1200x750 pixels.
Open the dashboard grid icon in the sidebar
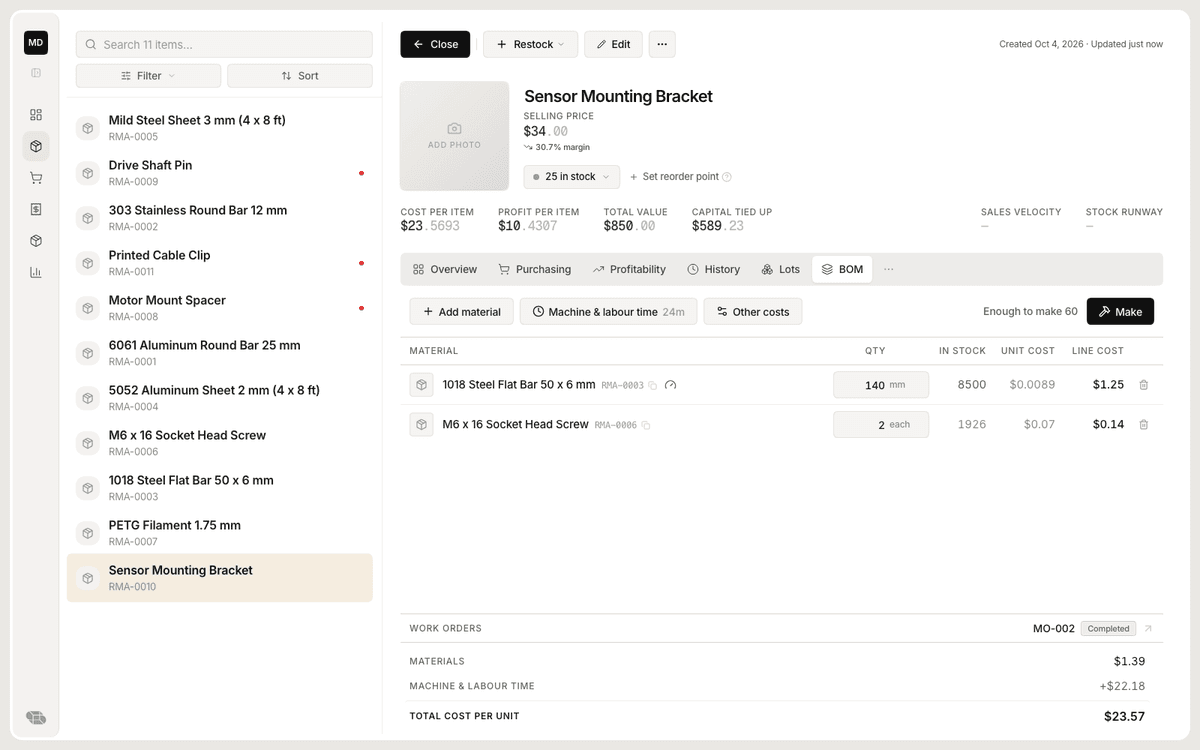tap(36, 115)
